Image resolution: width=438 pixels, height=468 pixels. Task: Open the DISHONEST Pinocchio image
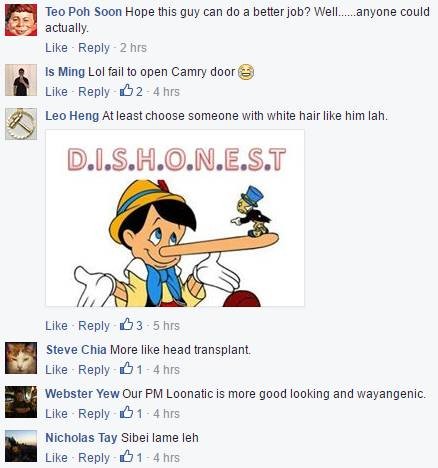click(x=175, y=218)
